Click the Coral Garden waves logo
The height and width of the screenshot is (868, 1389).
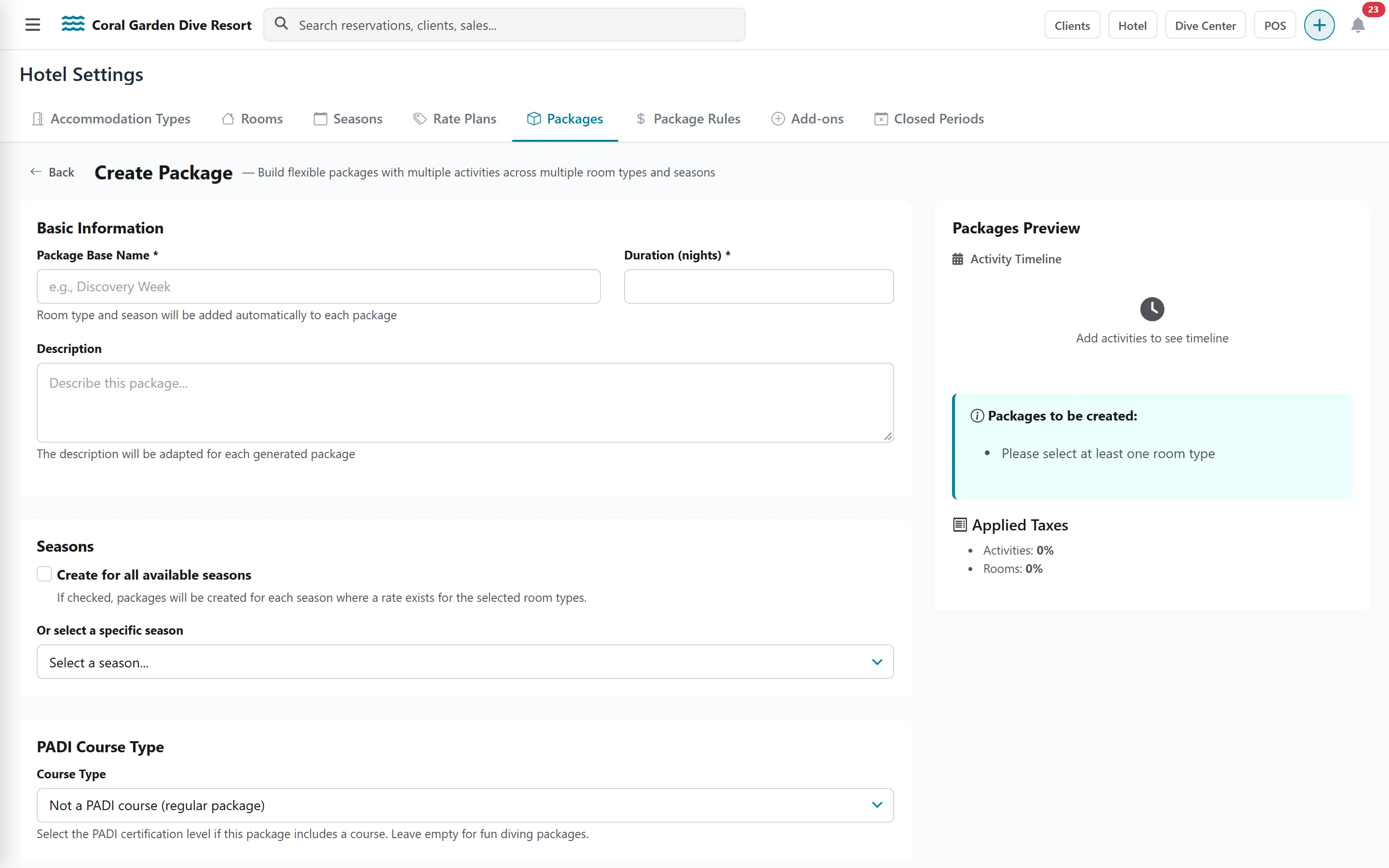tap(73, 24)
